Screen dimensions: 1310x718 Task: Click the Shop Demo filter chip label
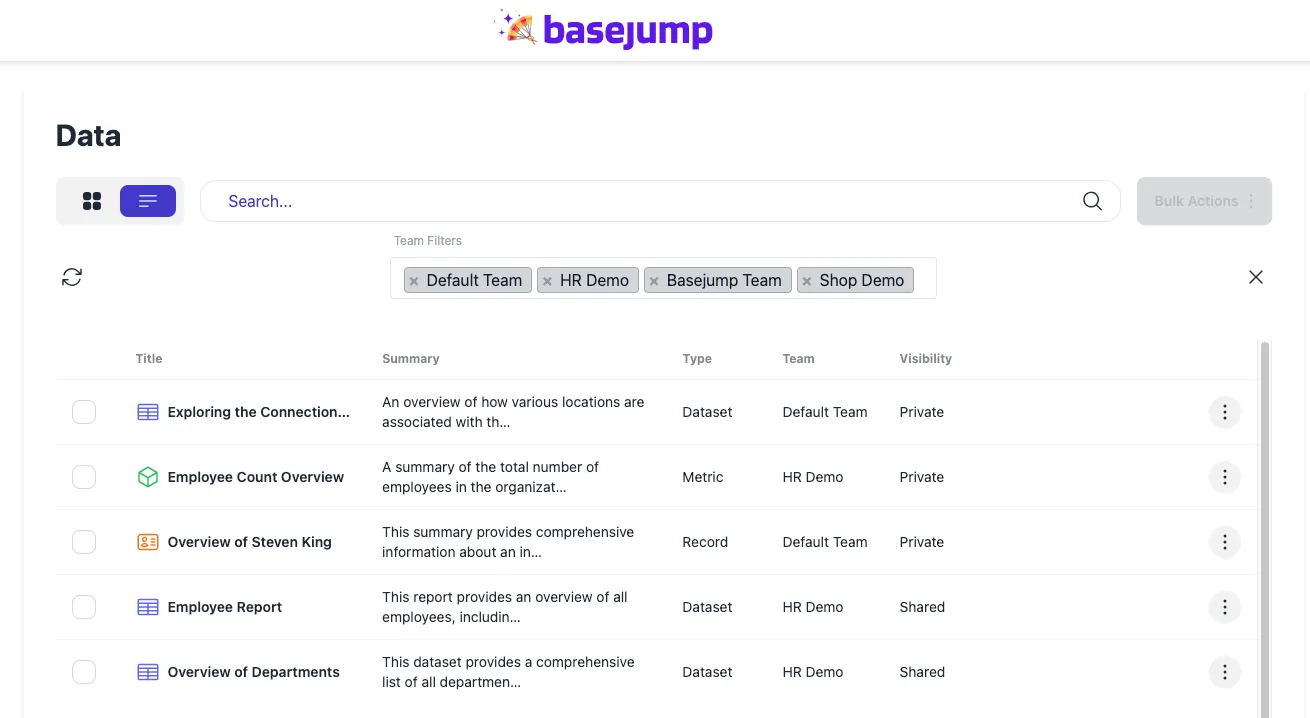coord(862,280)
